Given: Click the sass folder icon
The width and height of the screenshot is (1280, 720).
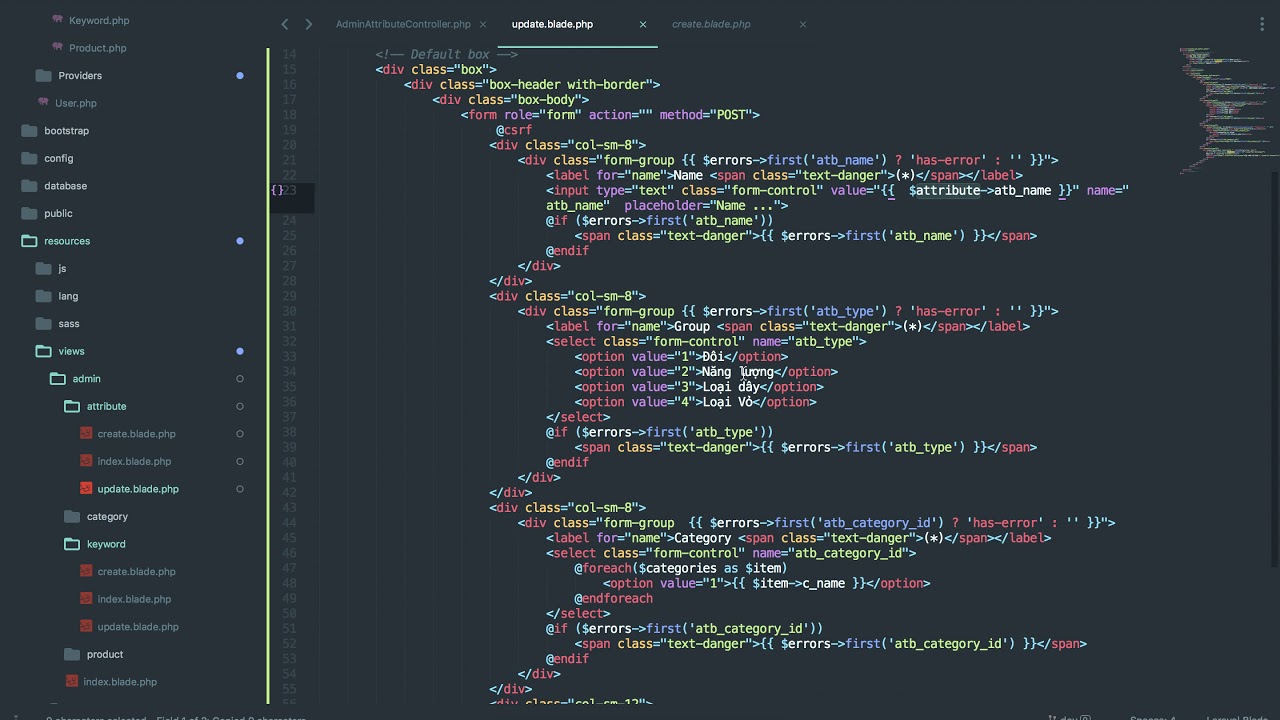Looking at the screenshot, I should (x=42, y=324).
